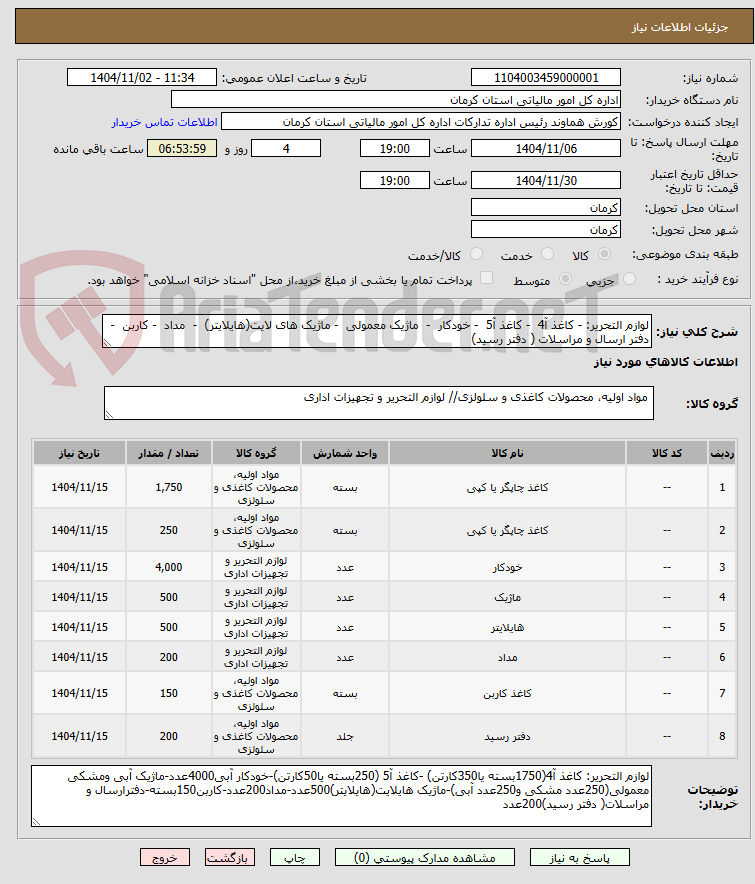Select the کالا radio button
The image size is (755, 884).
point(604,254)
